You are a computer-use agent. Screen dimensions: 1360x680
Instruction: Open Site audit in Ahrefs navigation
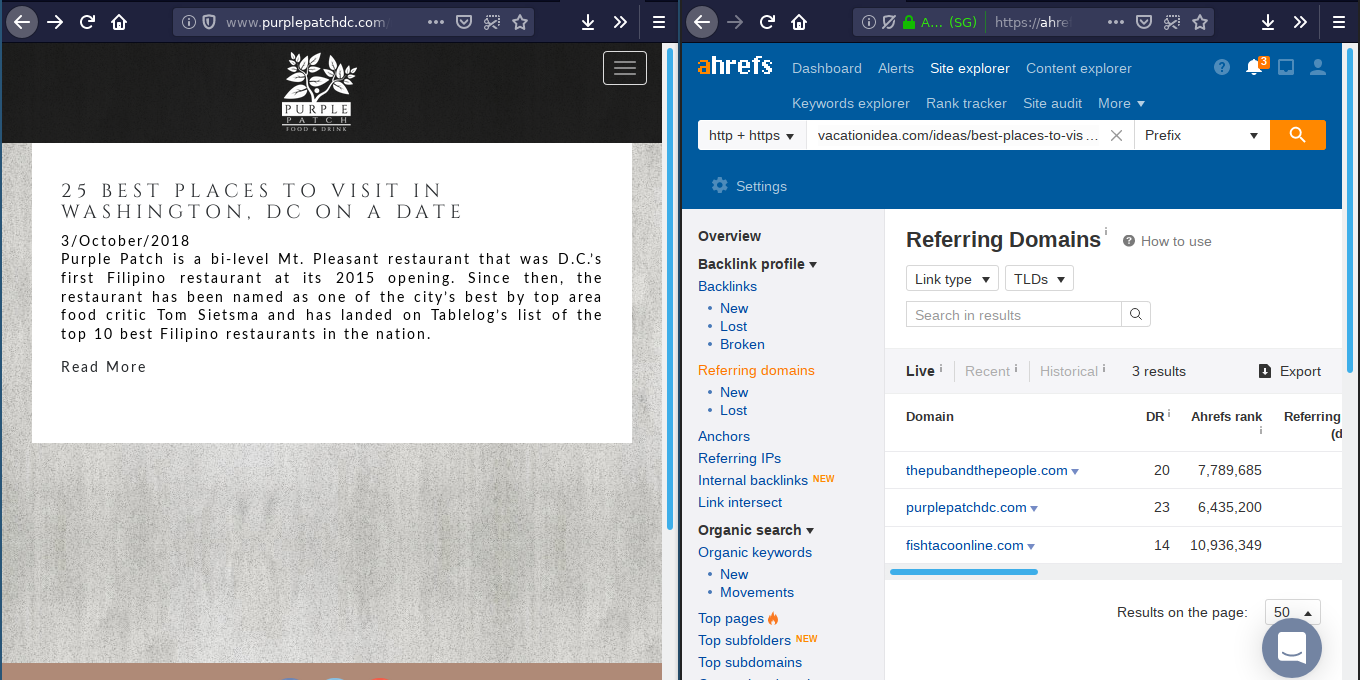click(x=1053, y=103)
